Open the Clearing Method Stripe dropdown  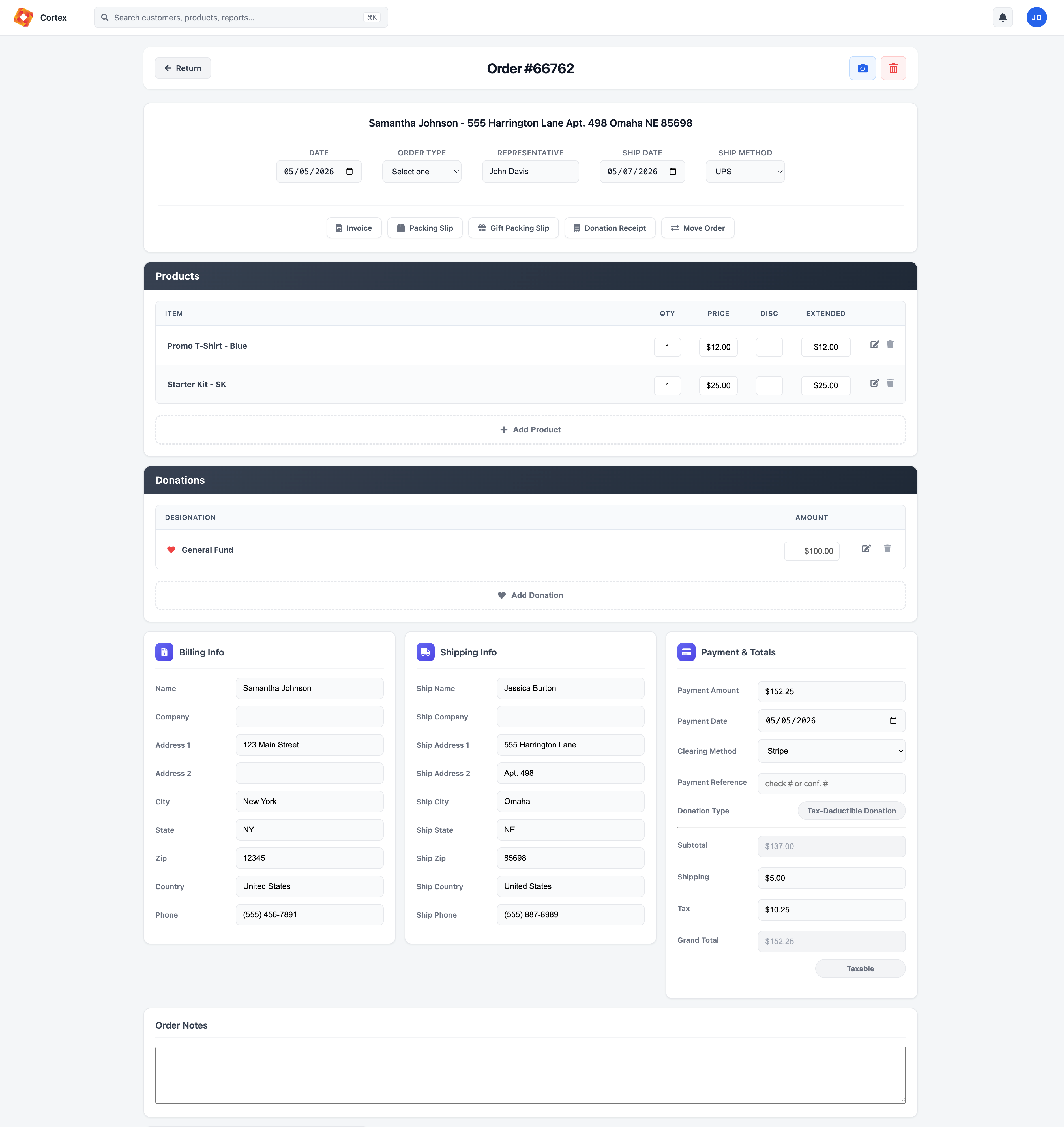[x=831, y=751]
